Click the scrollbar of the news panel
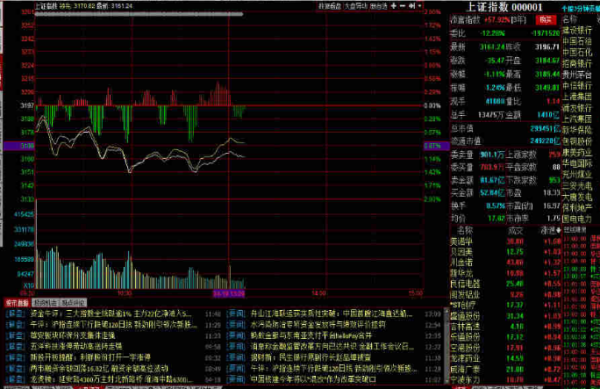This screenshot has height=389, width=600. (x=446, y=346)
